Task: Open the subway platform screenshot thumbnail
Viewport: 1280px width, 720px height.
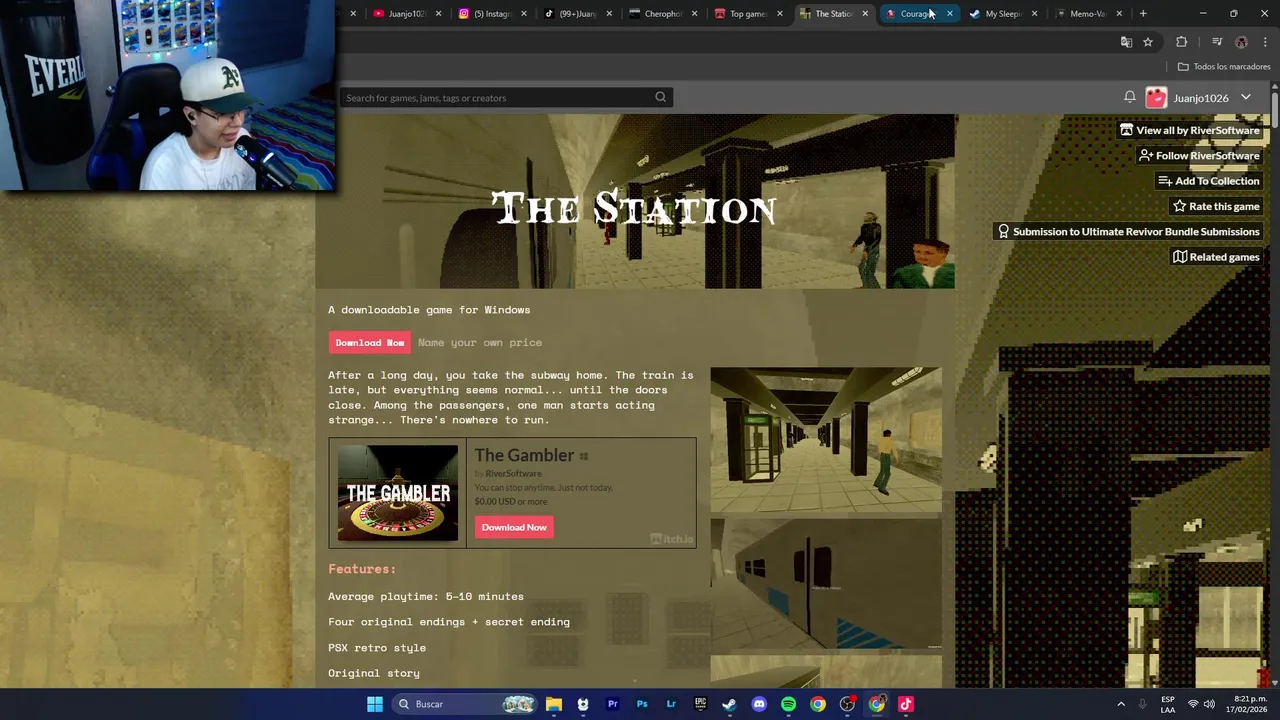Action: [x=826, y=439]
